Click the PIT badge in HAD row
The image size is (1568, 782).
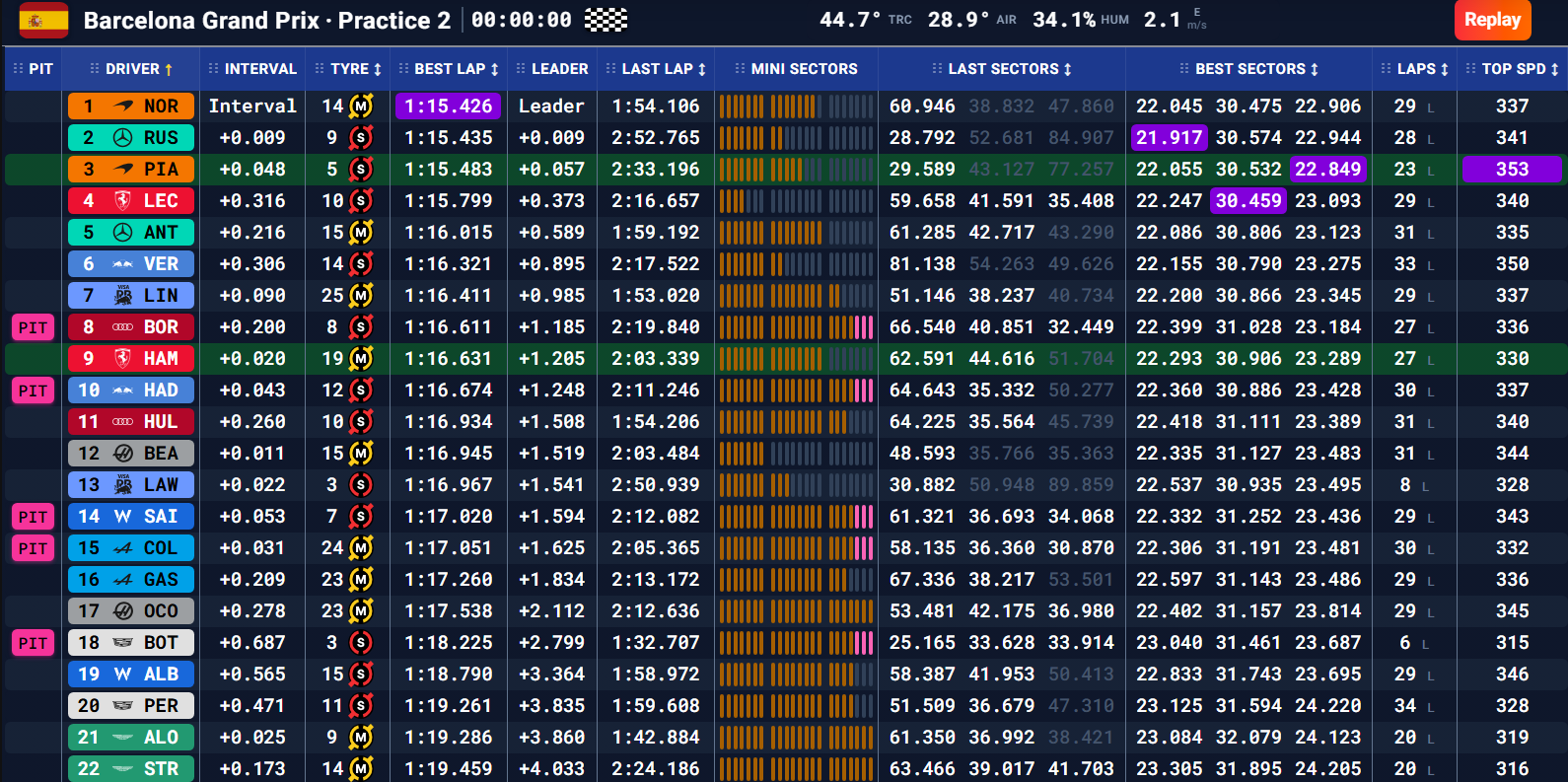click(33, 391)
